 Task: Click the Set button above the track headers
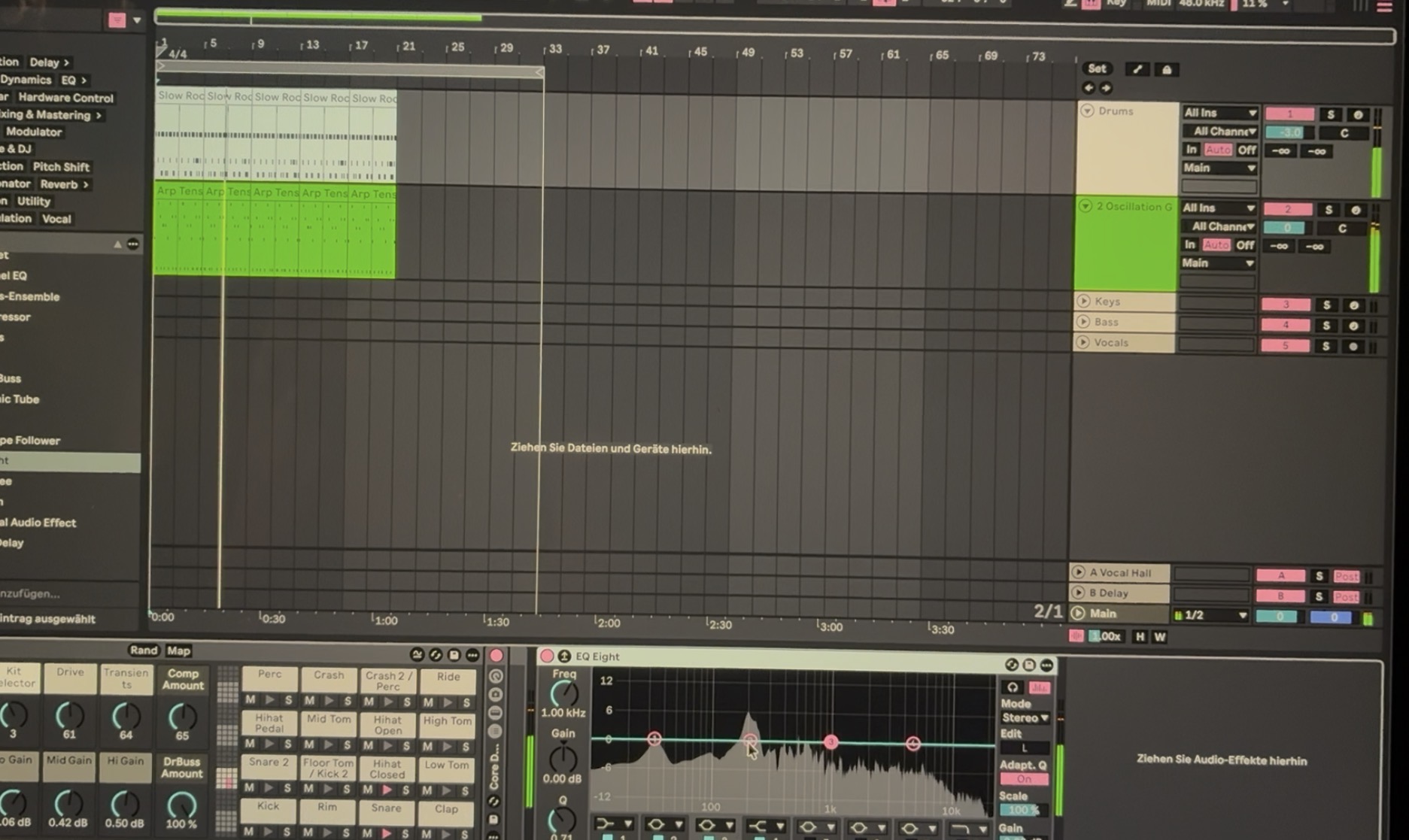(1098, 68)
